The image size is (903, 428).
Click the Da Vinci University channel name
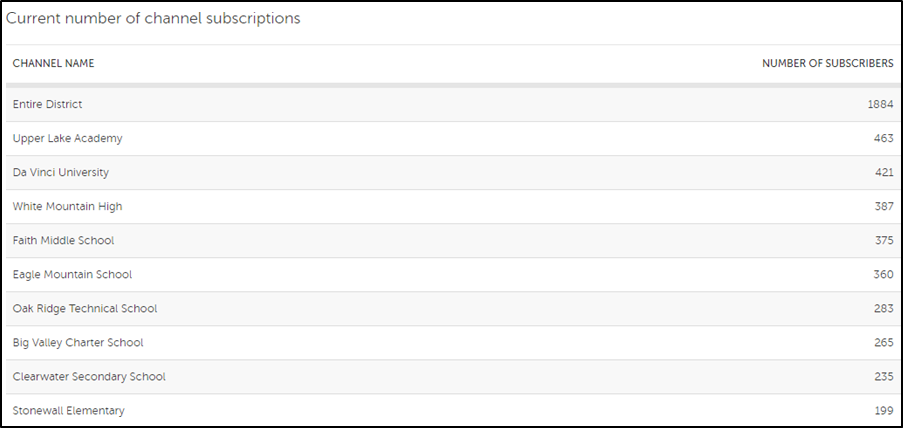tap(60, 173)
